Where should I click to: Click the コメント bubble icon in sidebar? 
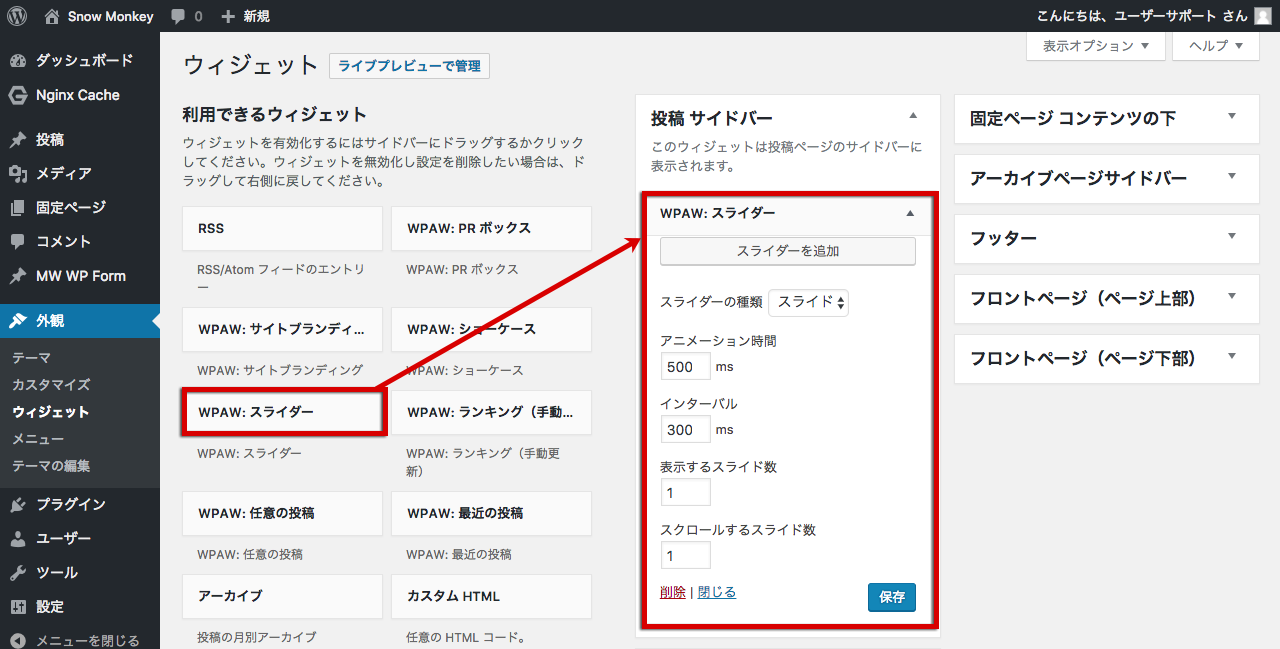(18, 242)
